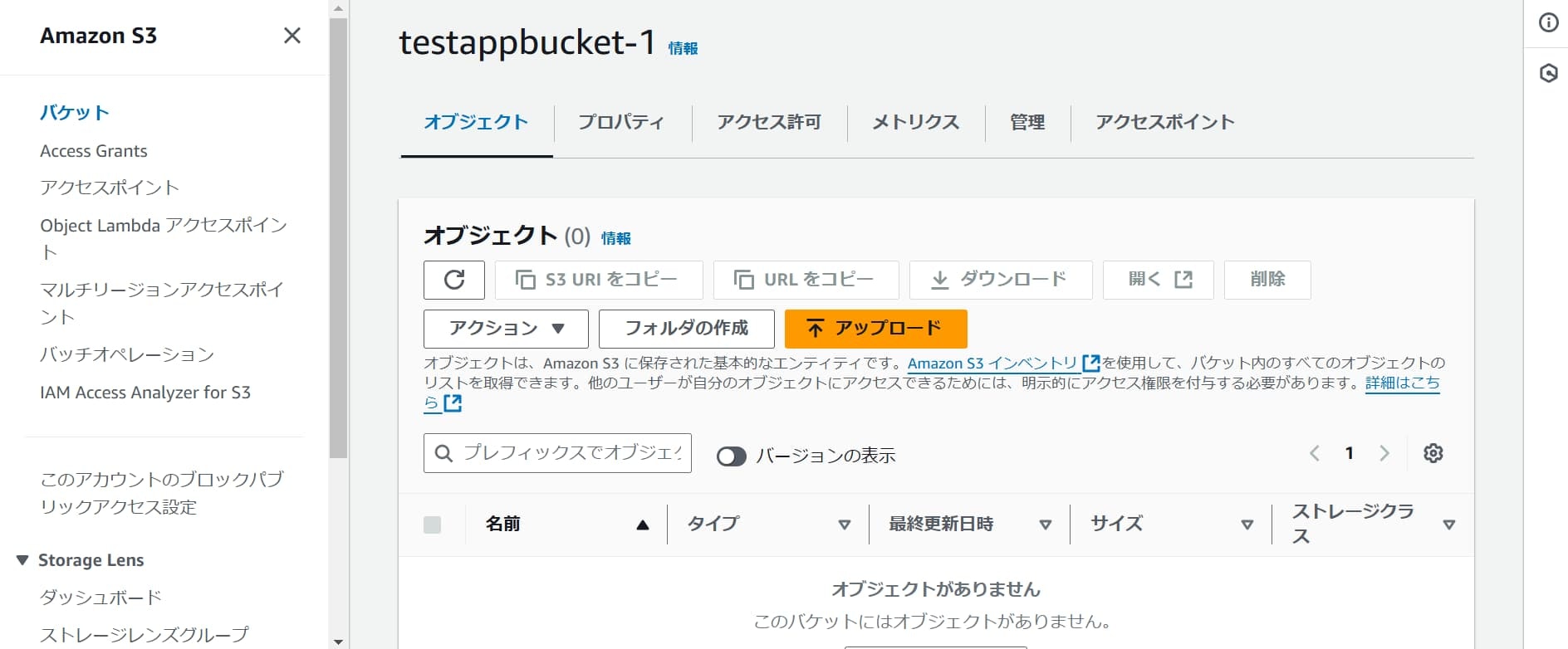Image resolution: width=1568 pixels, height=649 pixels.
Task: Open ダッシュボード under Storage Lens
Action: 100,598
